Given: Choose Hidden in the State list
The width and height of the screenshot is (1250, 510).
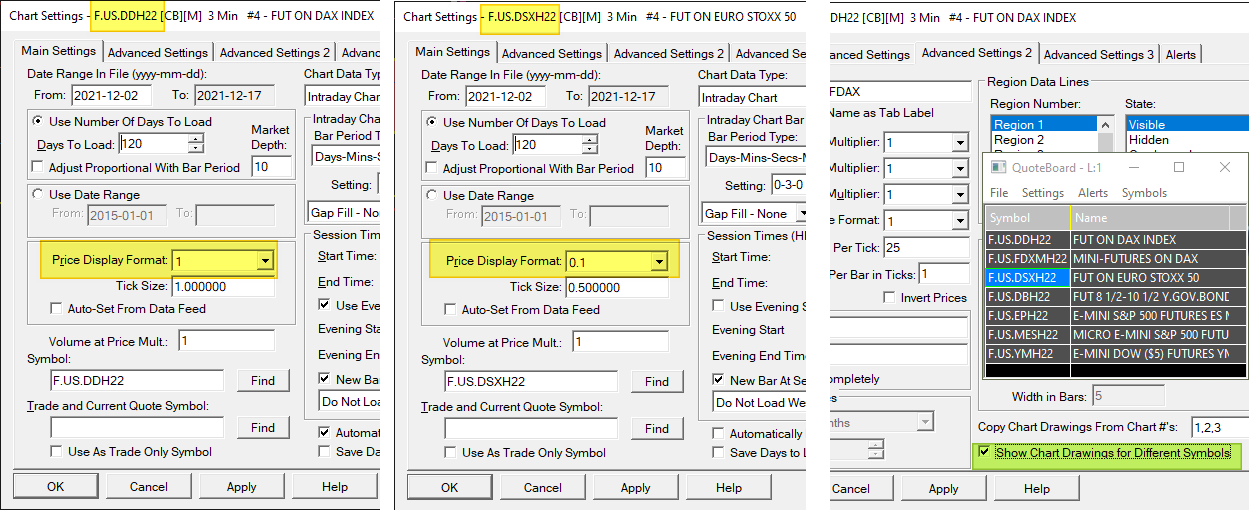Looking at the screenshot, I should click(1186, 140).
